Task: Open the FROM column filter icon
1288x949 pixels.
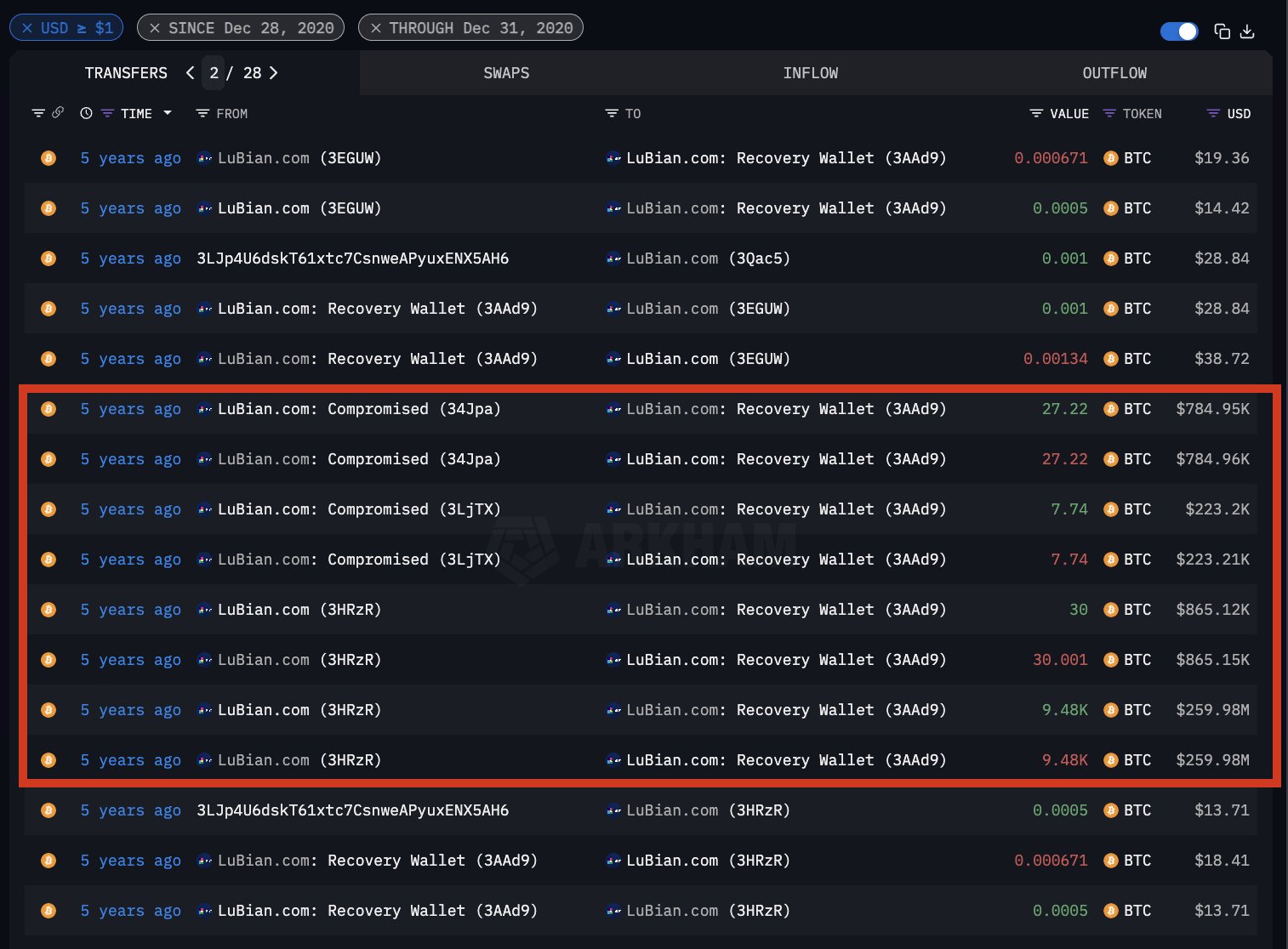Action: coord(203,112)
